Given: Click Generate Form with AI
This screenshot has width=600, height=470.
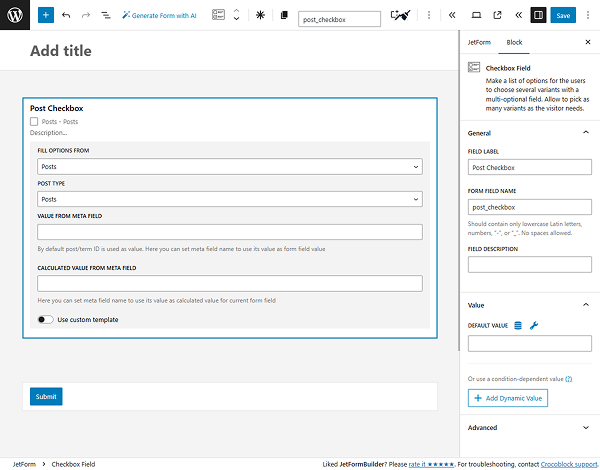Looking at the screenshot, I should tap(159, 15).
